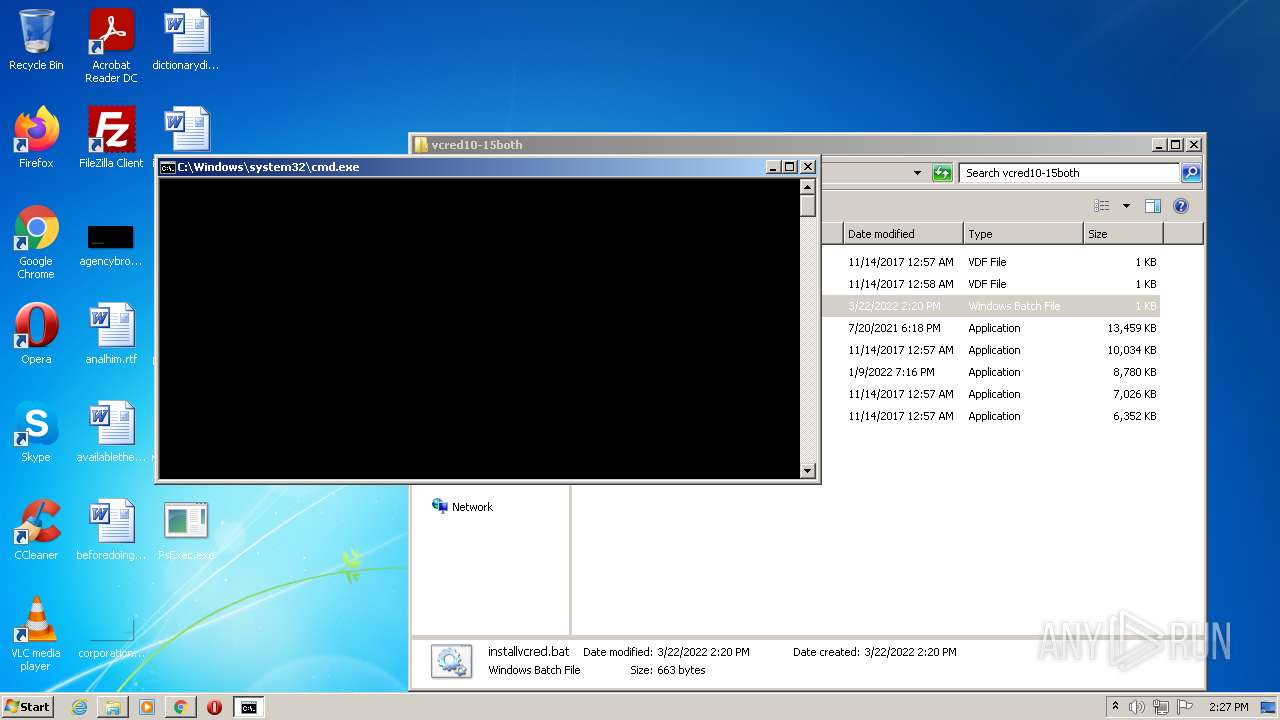Image resolution: width=1280 pixels, height=720 pixels.
Task: Open Explorer help icon
Action: pyautogui.click(x=1180, y=206)
